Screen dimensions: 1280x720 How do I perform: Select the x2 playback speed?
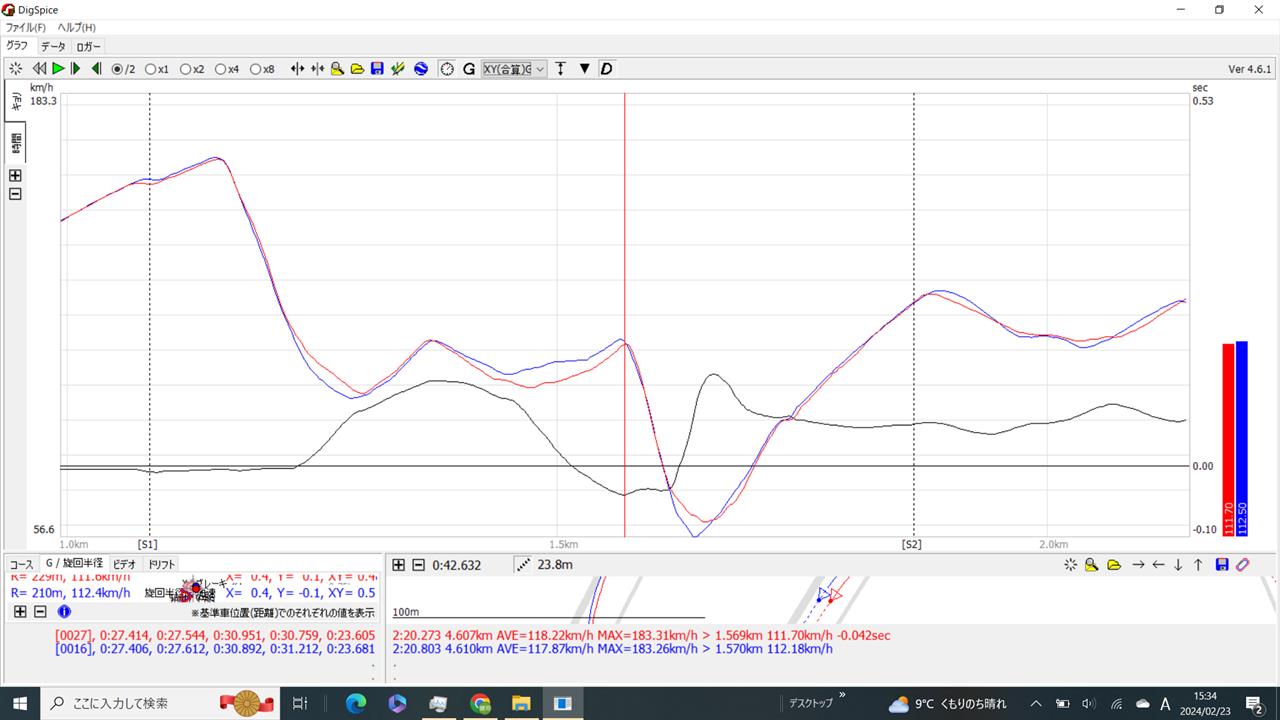click(x=192, y=69)
